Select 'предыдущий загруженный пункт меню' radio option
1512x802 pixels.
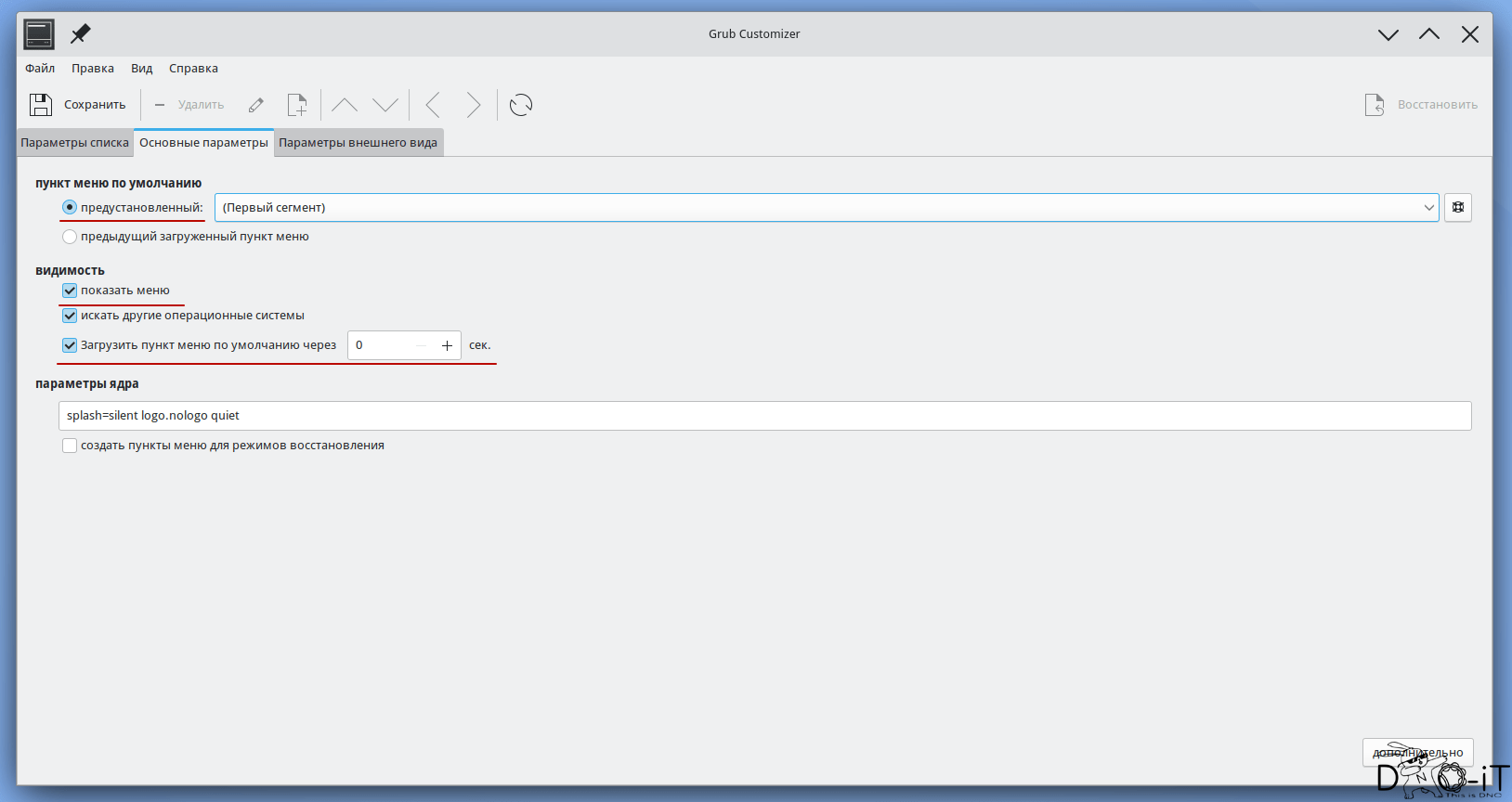70,237
